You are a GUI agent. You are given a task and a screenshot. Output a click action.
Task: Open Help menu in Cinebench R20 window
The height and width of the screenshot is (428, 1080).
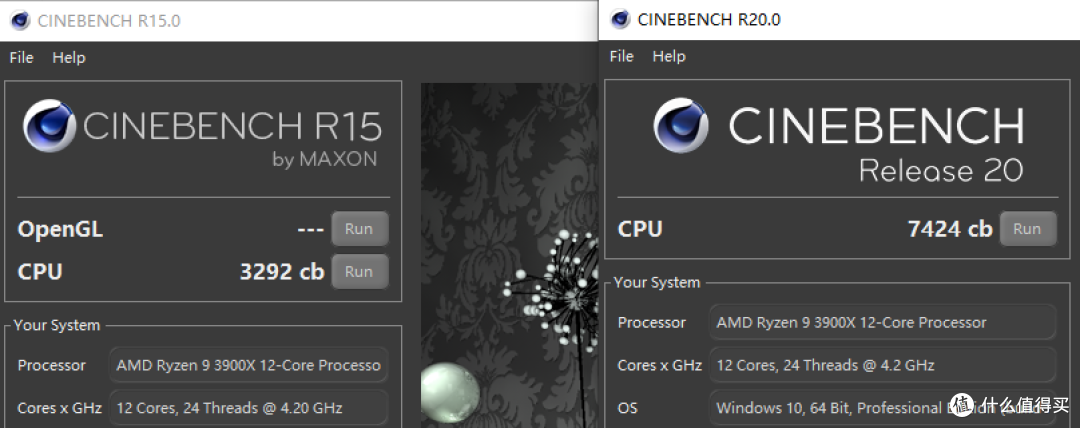(669, 56)
